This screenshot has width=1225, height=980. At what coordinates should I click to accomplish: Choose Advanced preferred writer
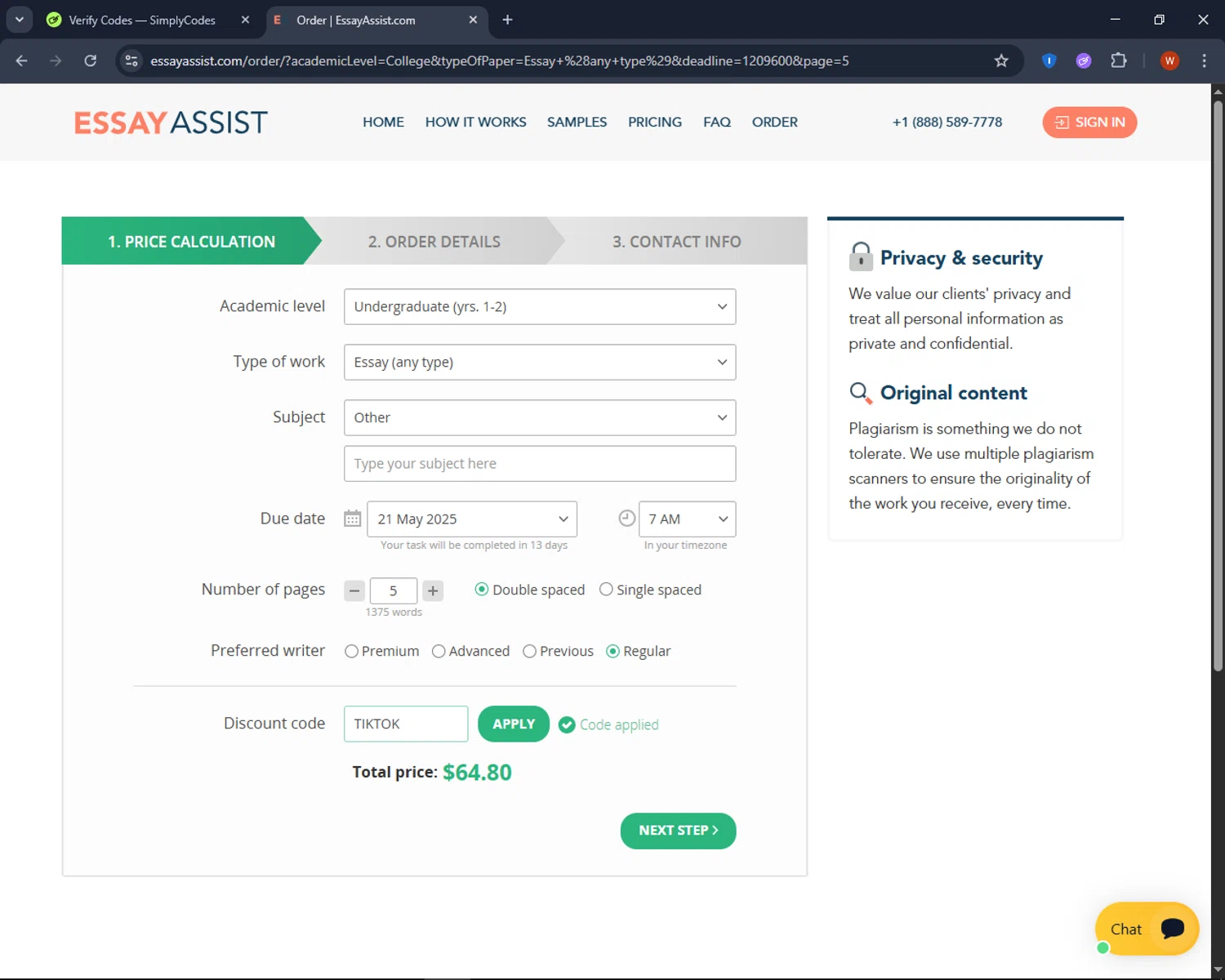(x=439, y=651)
